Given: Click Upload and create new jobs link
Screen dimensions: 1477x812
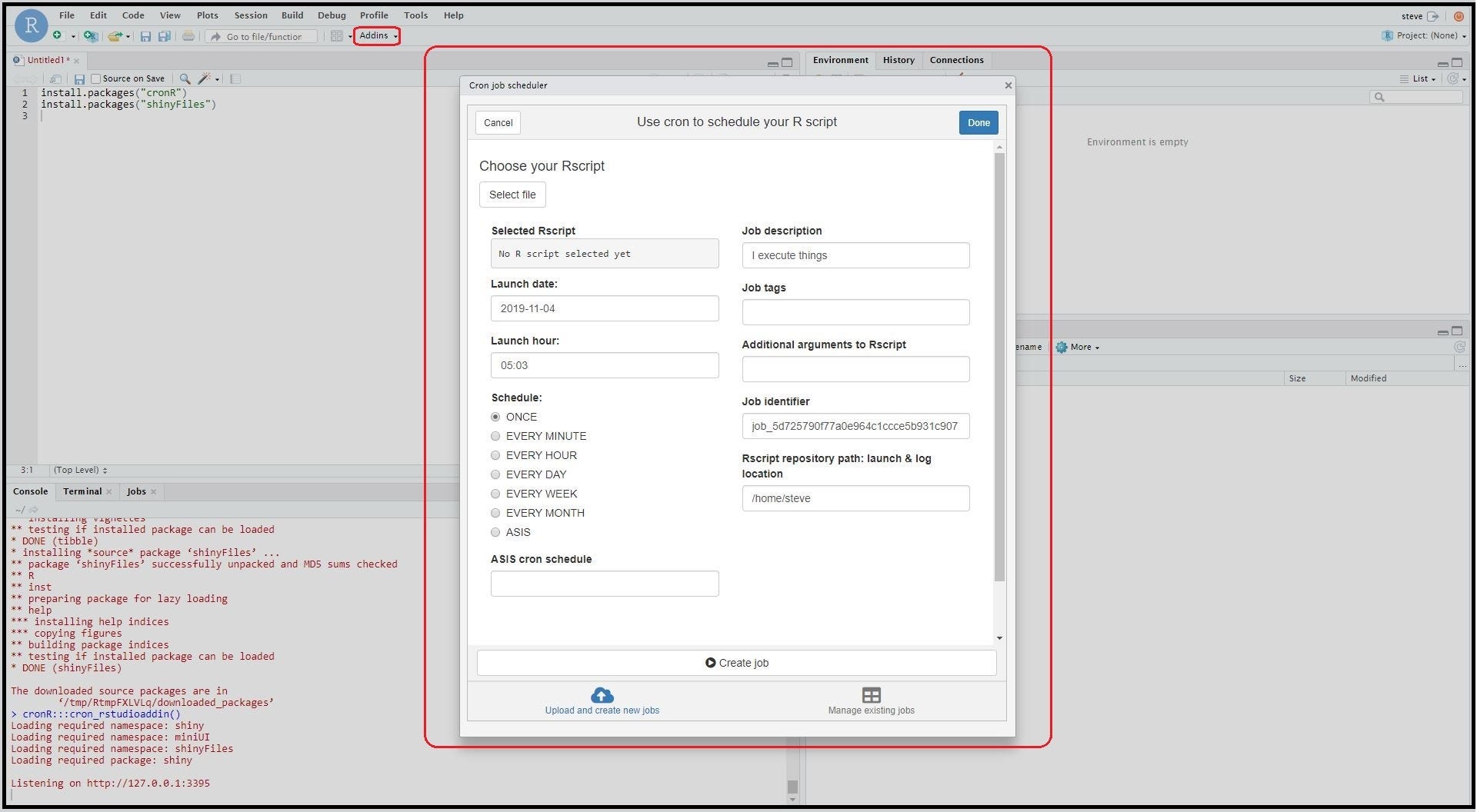Looking at the screenshot, I should pyautogui.click(x=602, y=710).
